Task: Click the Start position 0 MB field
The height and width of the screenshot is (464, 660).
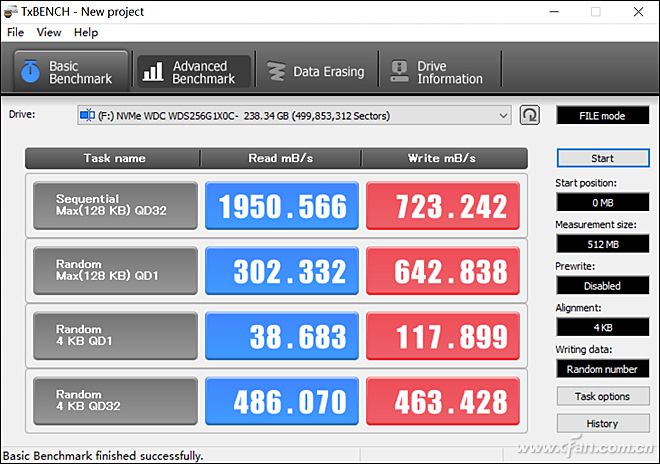Action: (x=603, y=203)
